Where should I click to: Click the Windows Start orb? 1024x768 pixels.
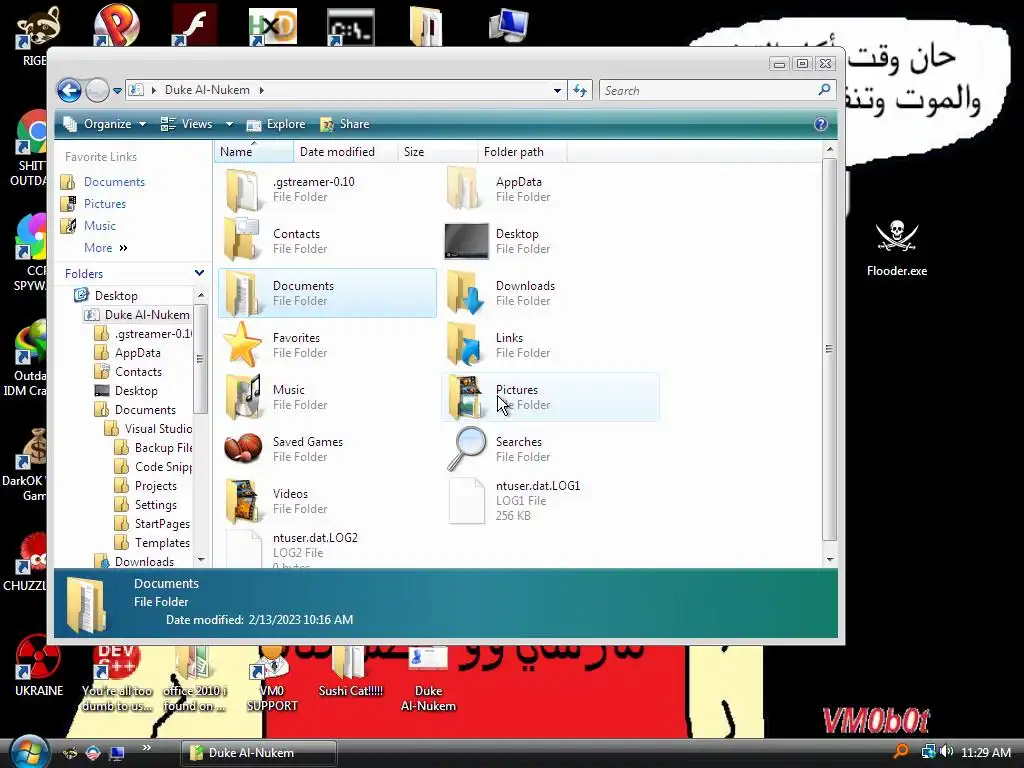coord(29,752)
